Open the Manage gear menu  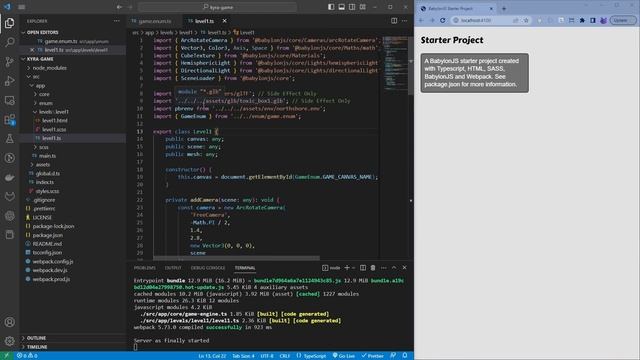click(9, 341)
